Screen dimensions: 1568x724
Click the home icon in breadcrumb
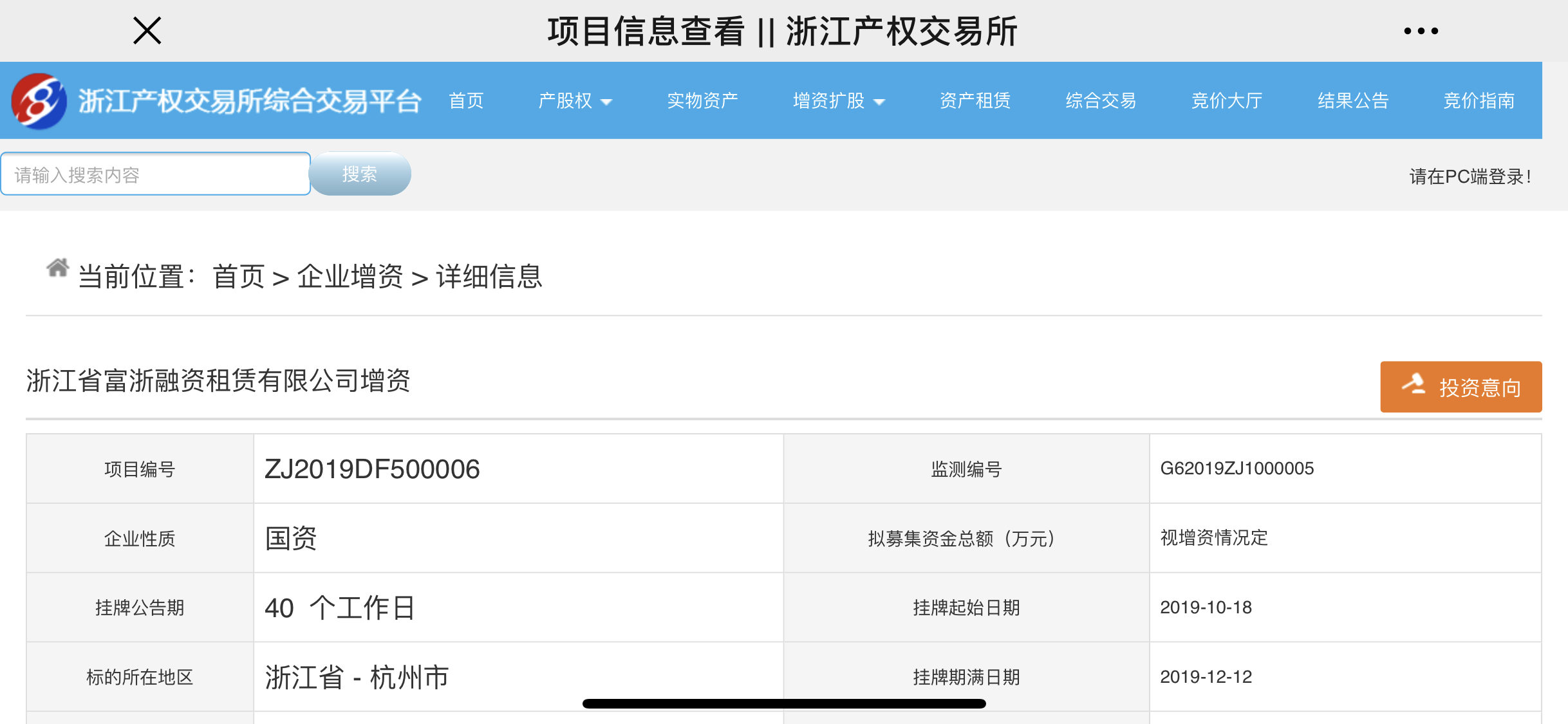57,267
